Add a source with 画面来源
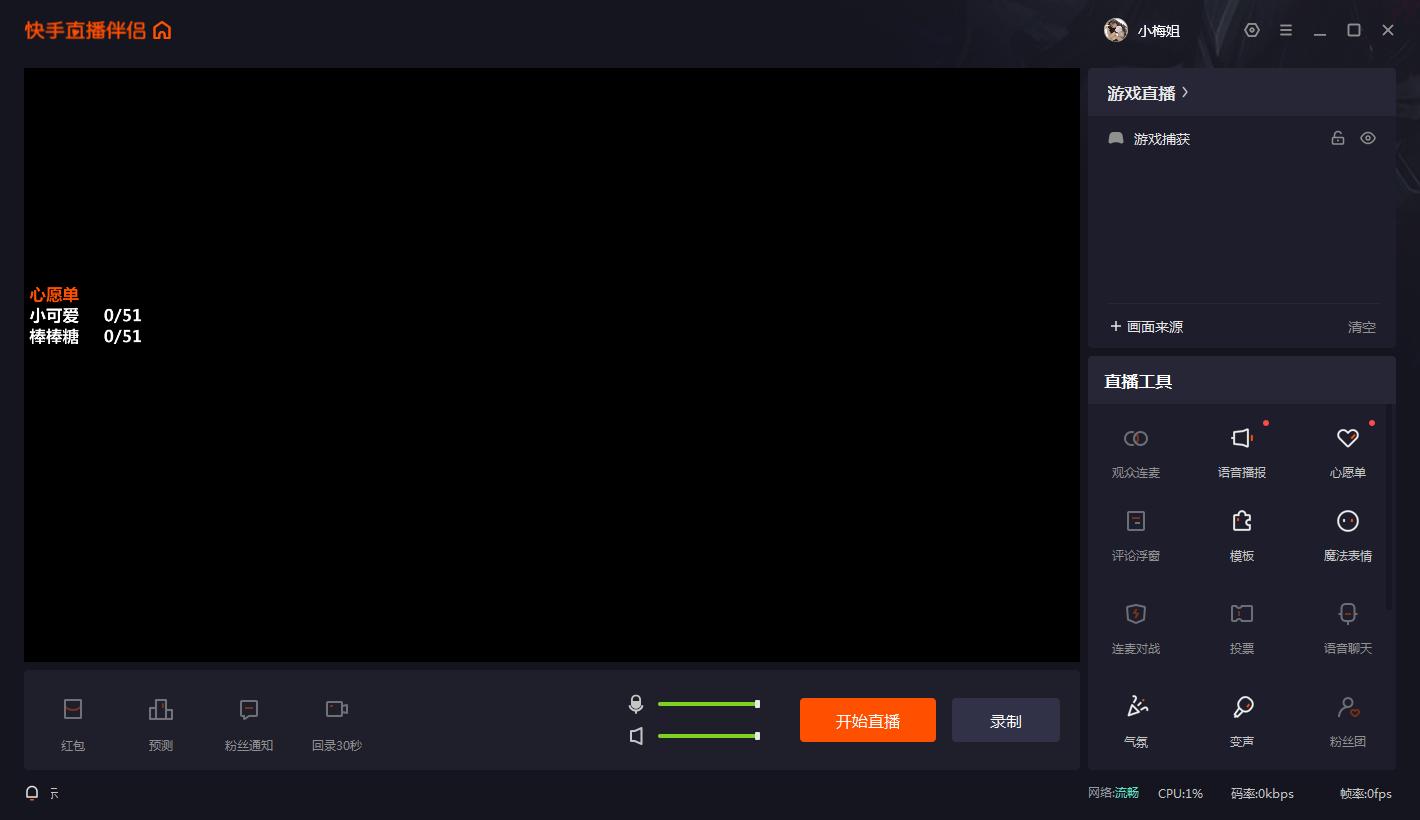 tap(1147, 327)
